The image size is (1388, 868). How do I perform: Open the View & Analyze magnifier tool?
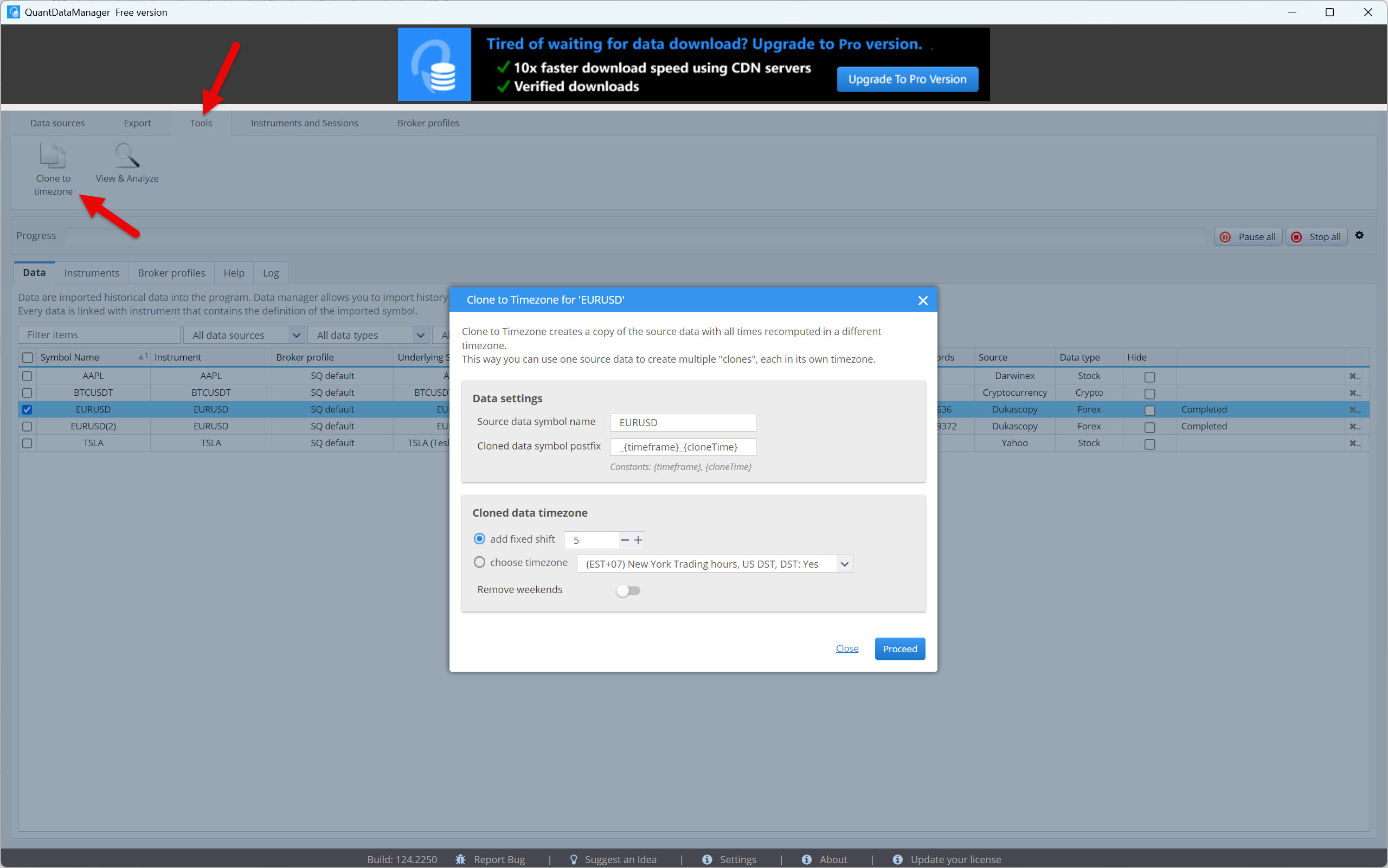pos(127,156)
